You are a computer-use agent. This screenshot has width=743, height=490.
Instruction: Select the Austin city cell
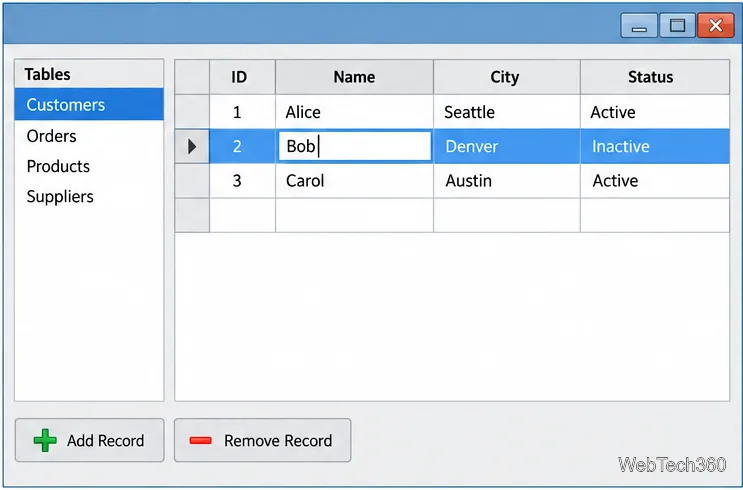click(x=507, y=181)
